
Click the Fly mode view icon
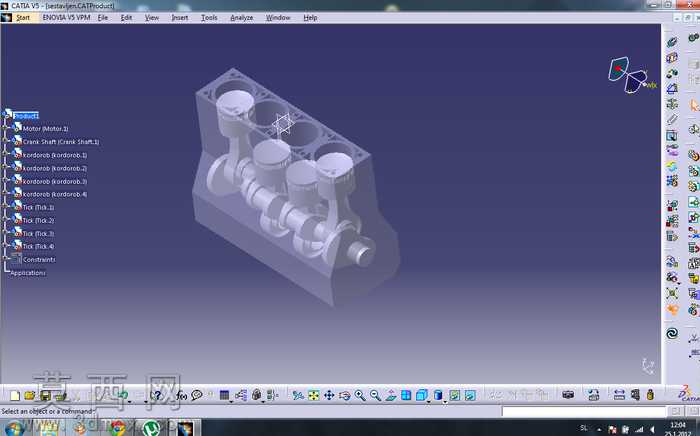pos(298,395)
